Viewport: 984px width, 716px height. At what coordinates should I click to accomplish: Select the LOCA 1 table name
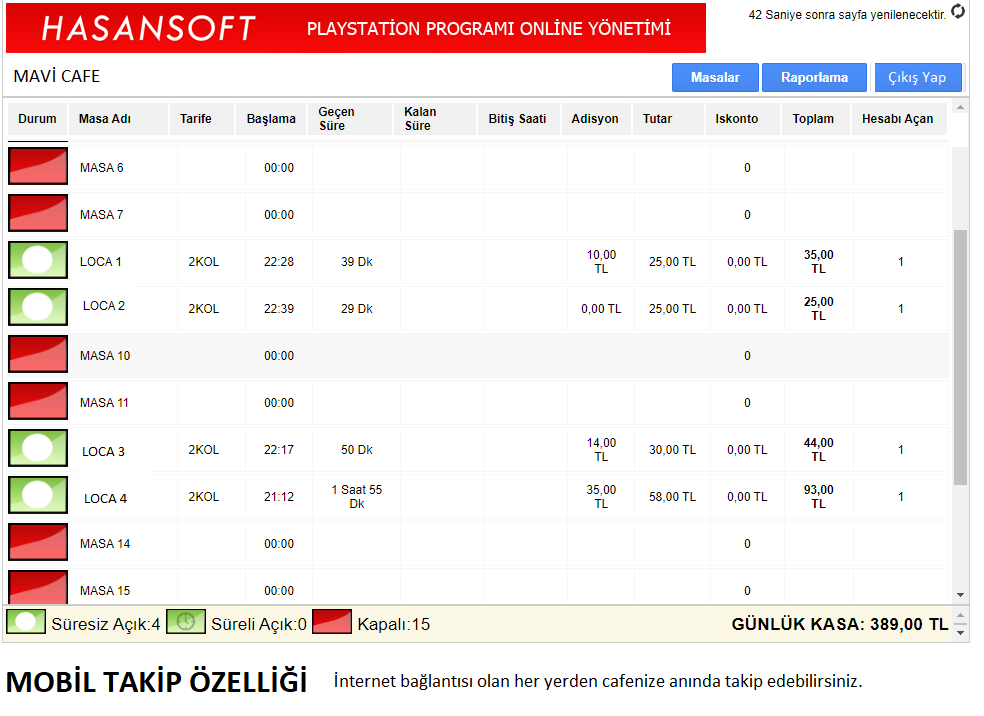(100, 262)
